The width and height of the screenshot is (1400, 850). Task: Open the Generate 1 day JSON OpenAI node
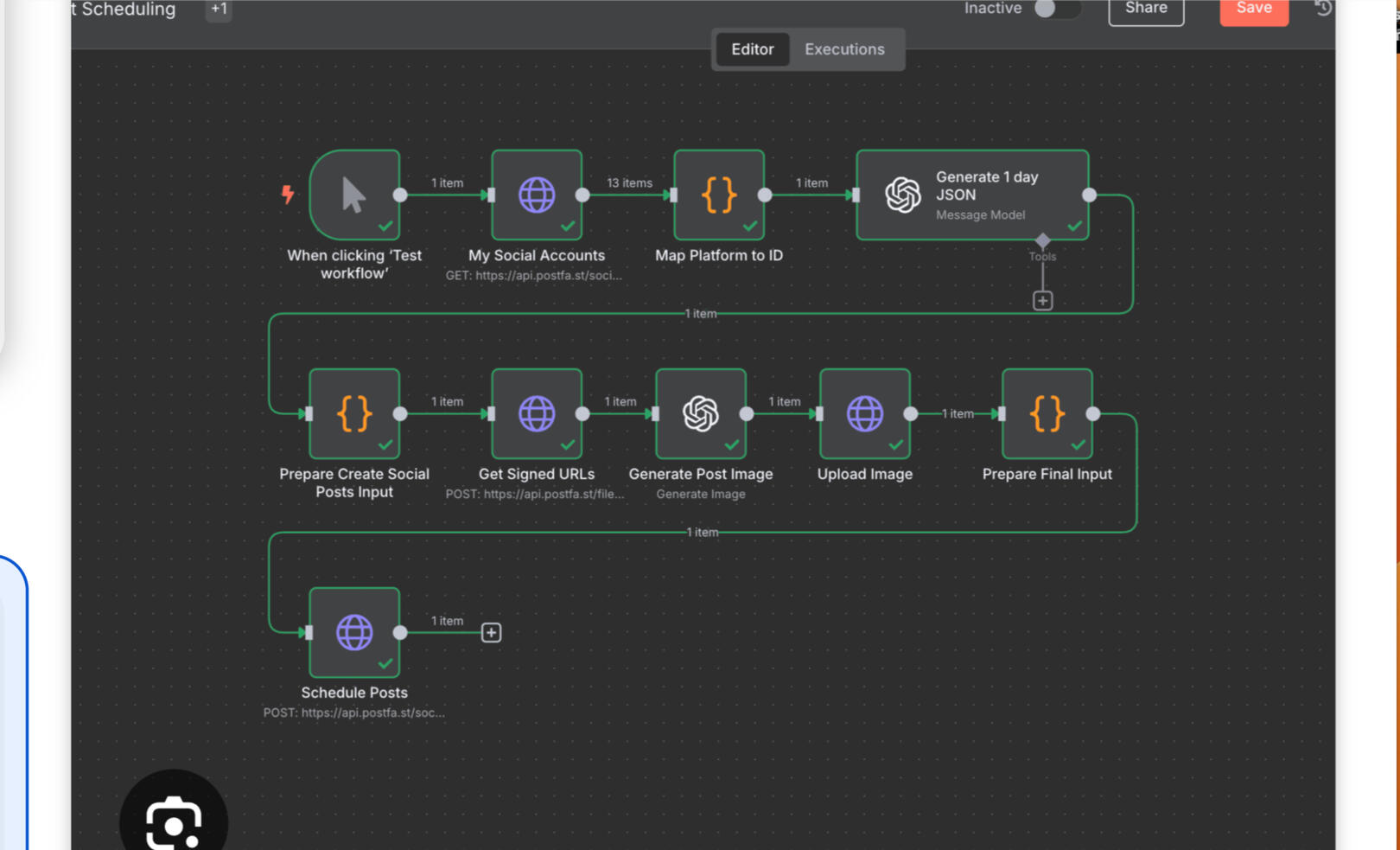(971, 195)
